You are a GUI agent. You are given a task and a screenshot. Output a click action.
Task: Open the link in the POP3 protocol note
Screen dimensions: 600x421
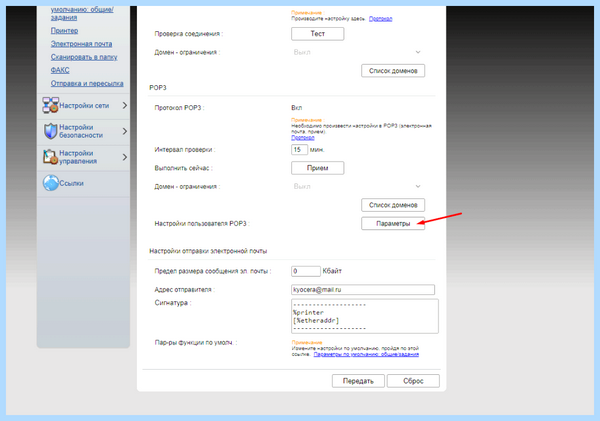[303, 137]
